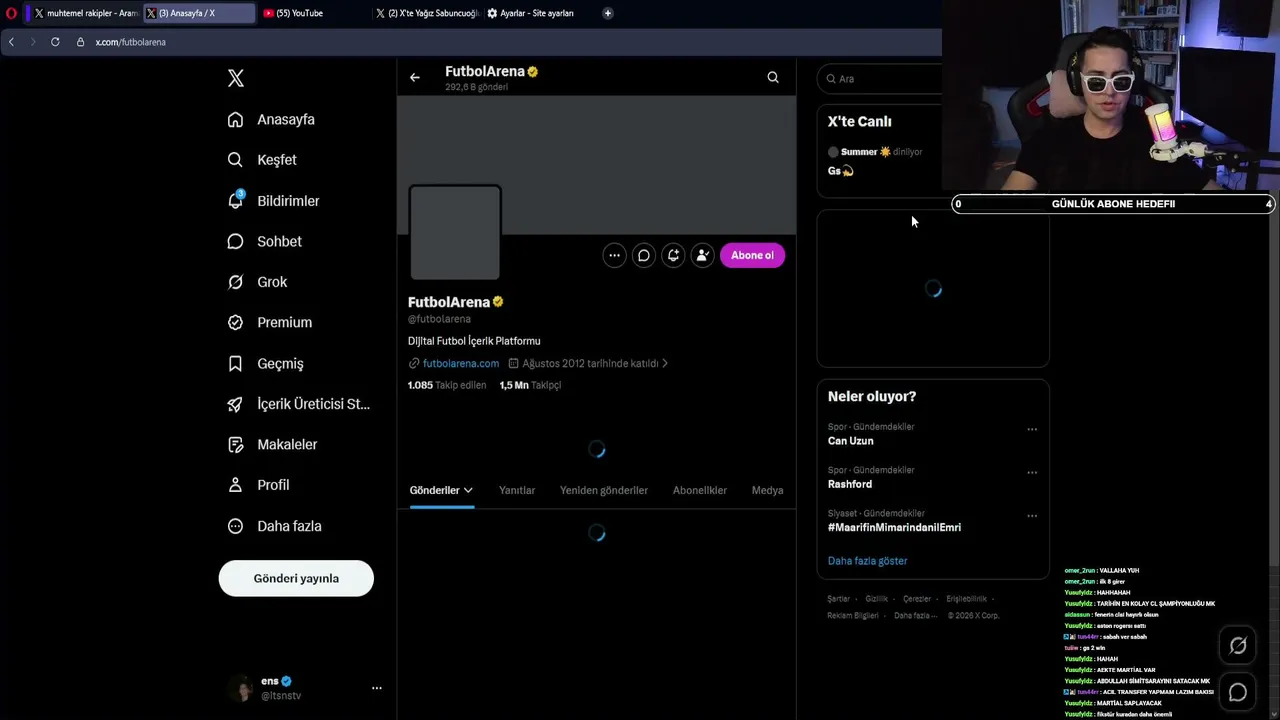
Task: Open more options for Can Uzun trend
Action: pyautogui.click(x=1032, y=430)
